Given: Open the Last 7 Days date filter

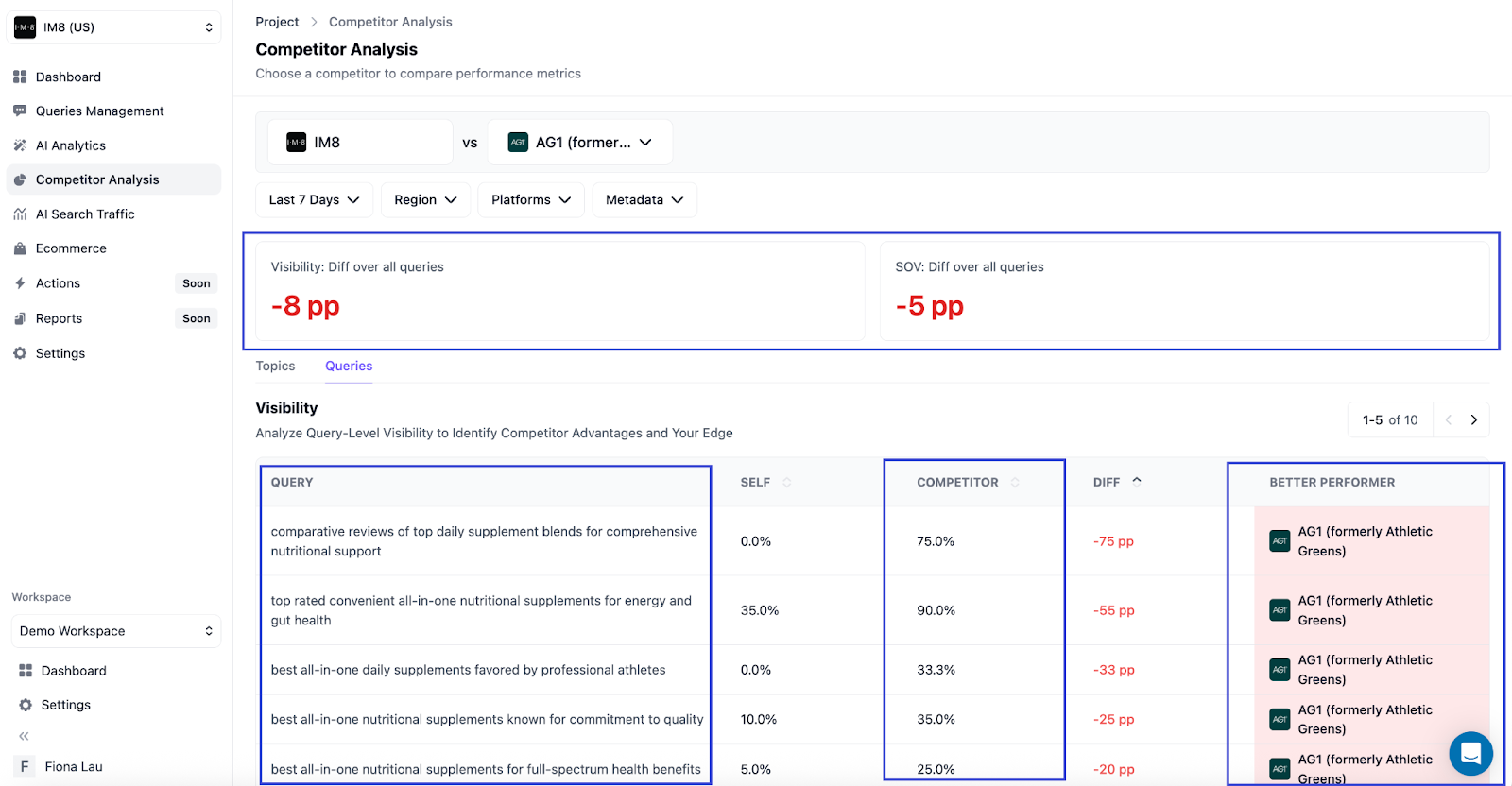Looking at the screenshot, I should [314, 200].
